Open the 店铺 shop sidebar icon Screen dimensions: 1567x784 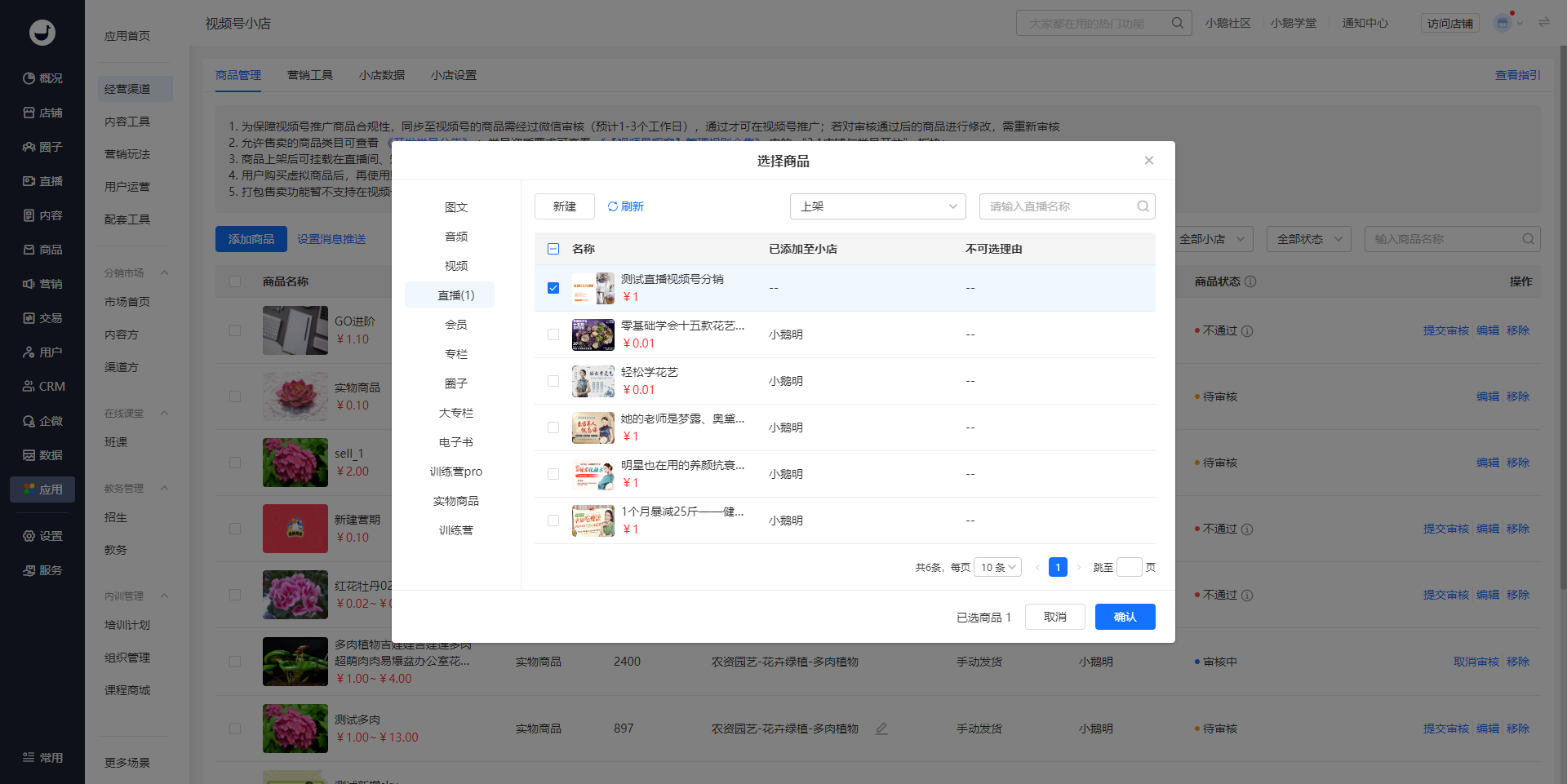pyautogui.click(x=29, y=113)
